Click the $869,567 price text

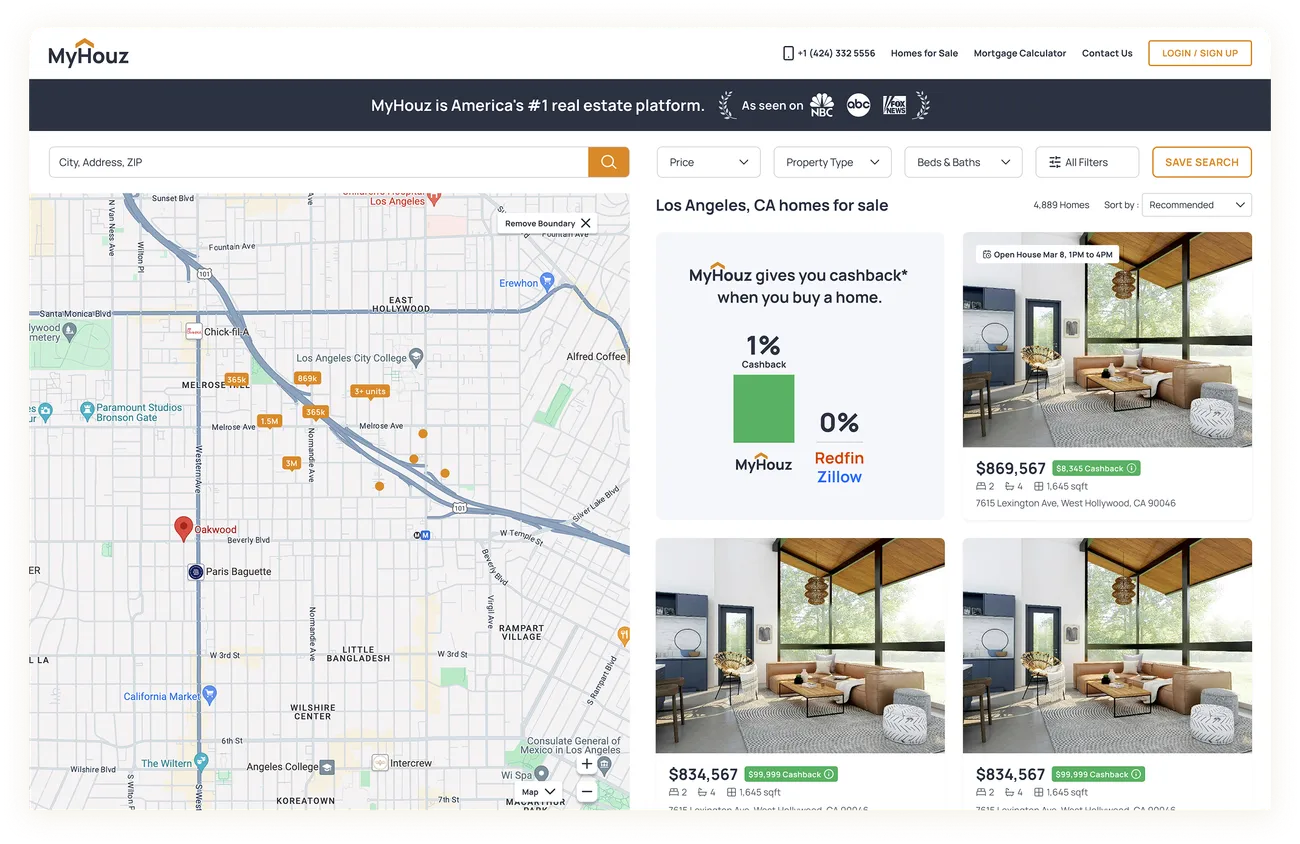pos(1010,468)
